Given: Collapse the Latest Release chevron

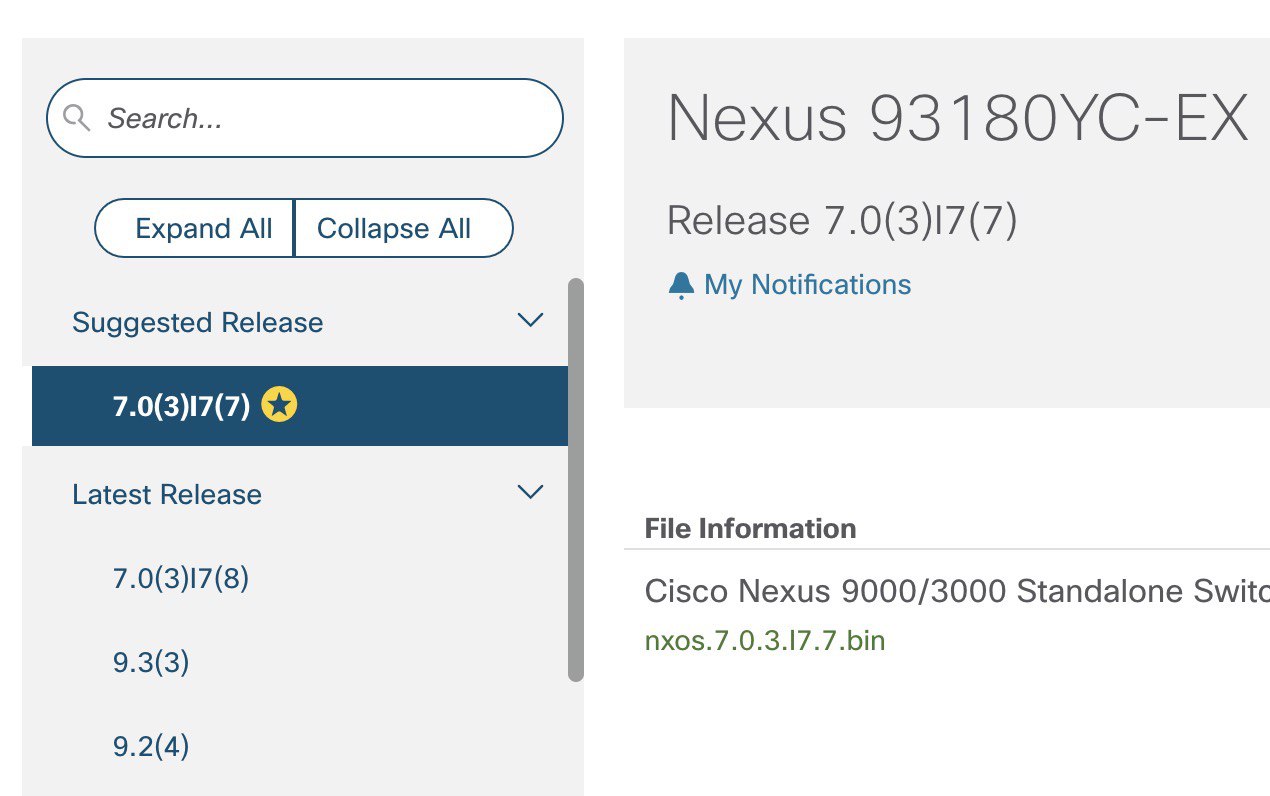Looking at the screenshot, I should point(530,492).
